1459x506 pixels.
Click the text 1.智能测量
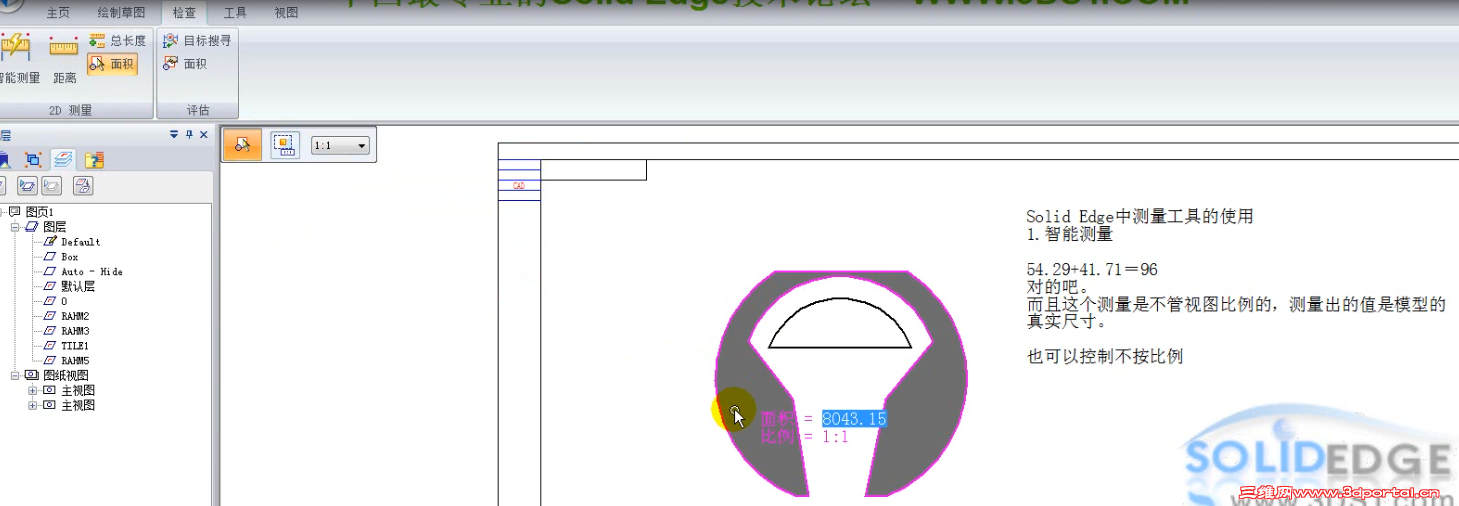pyautogui.click(x=1070, y=235)
